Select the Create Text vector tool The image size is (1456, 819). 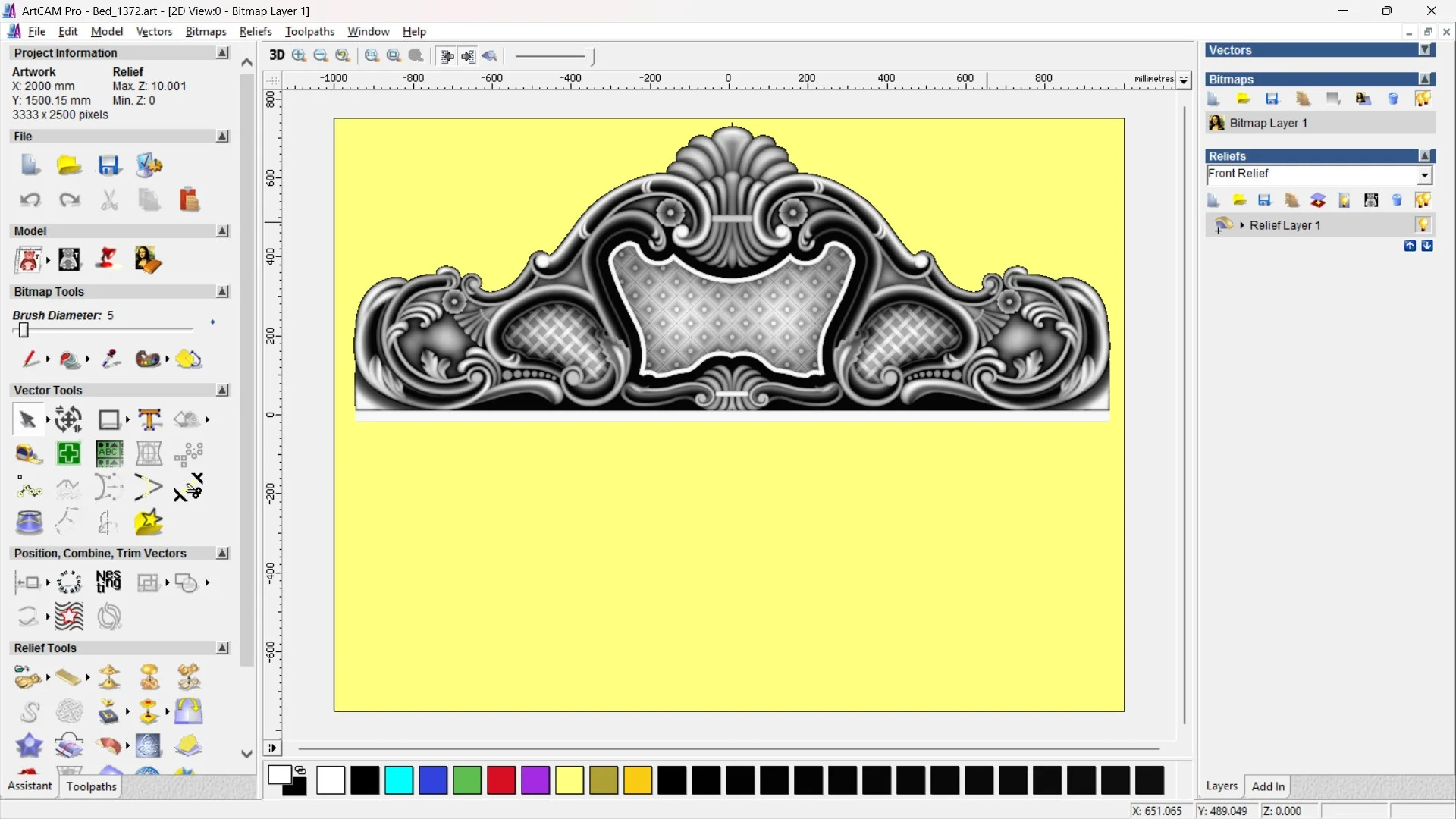(x=149, y=419)
